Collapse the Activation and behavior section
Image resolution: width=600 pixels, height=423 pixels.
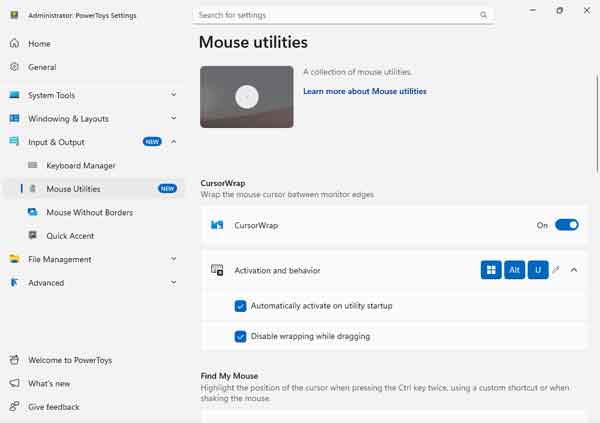tap(574, 270)
